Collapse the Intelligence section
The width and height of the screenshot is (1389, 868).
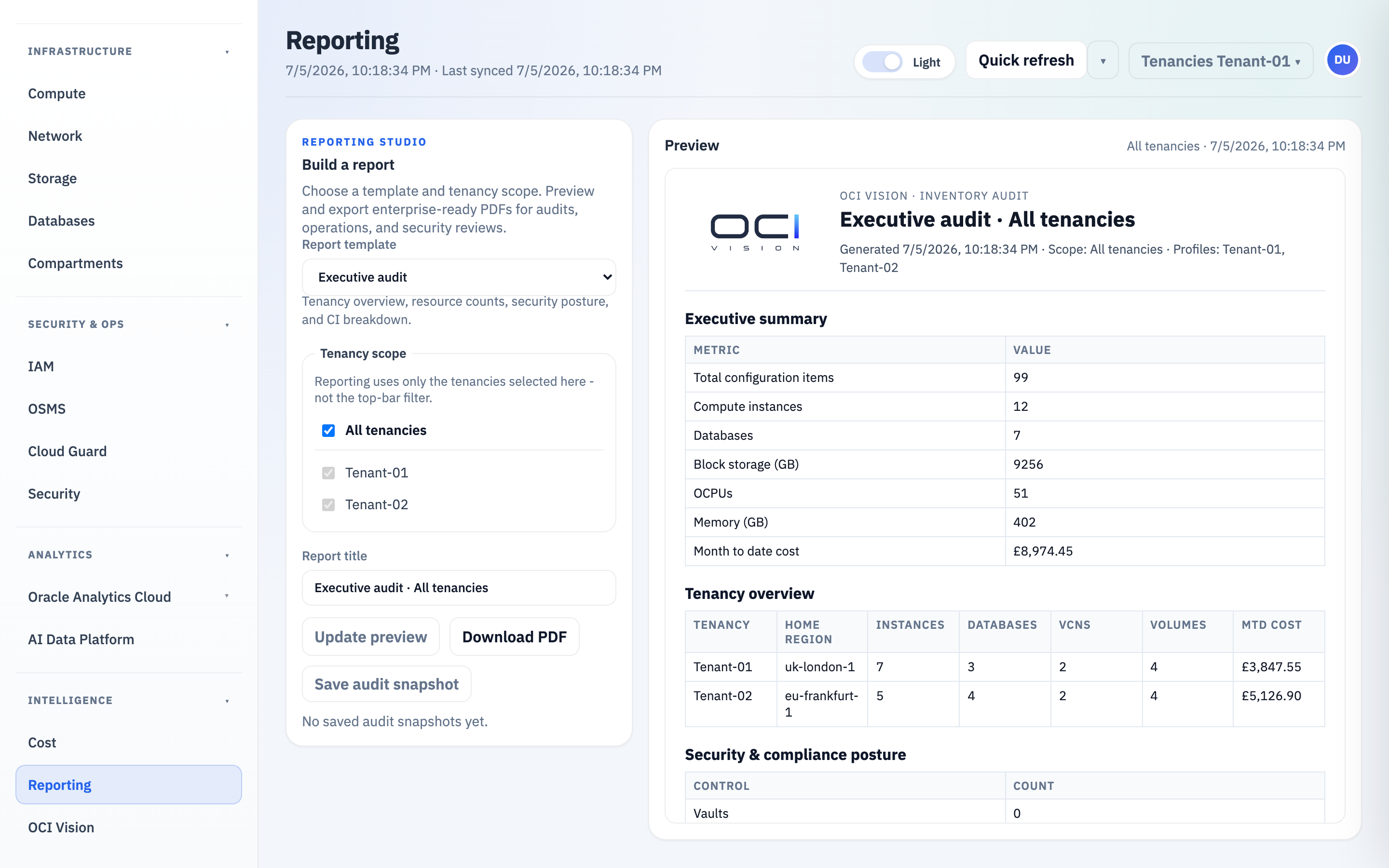[x=227, y=701]
